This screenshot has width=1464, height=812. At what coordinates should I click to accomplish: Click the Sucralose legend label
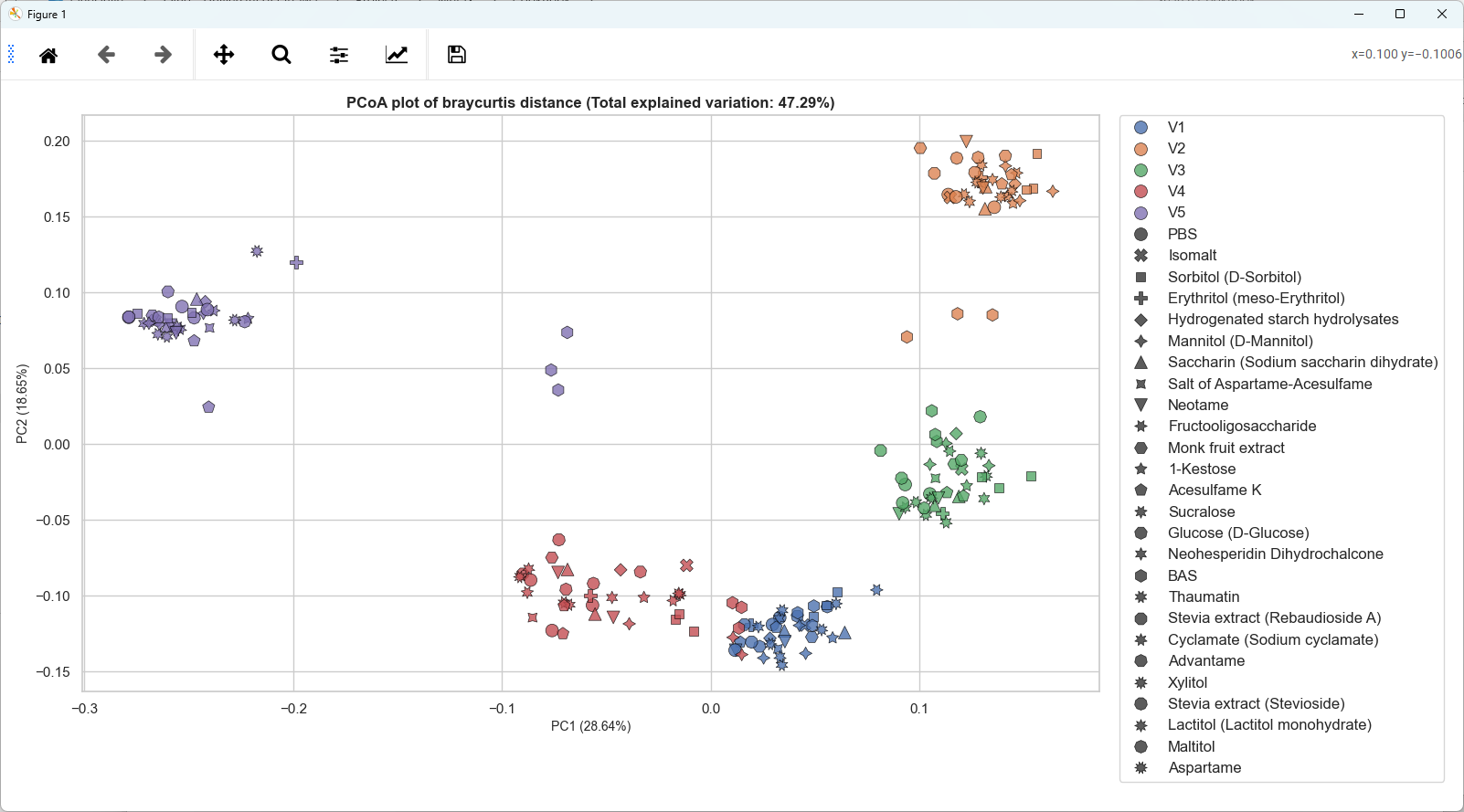(1202, 511)
